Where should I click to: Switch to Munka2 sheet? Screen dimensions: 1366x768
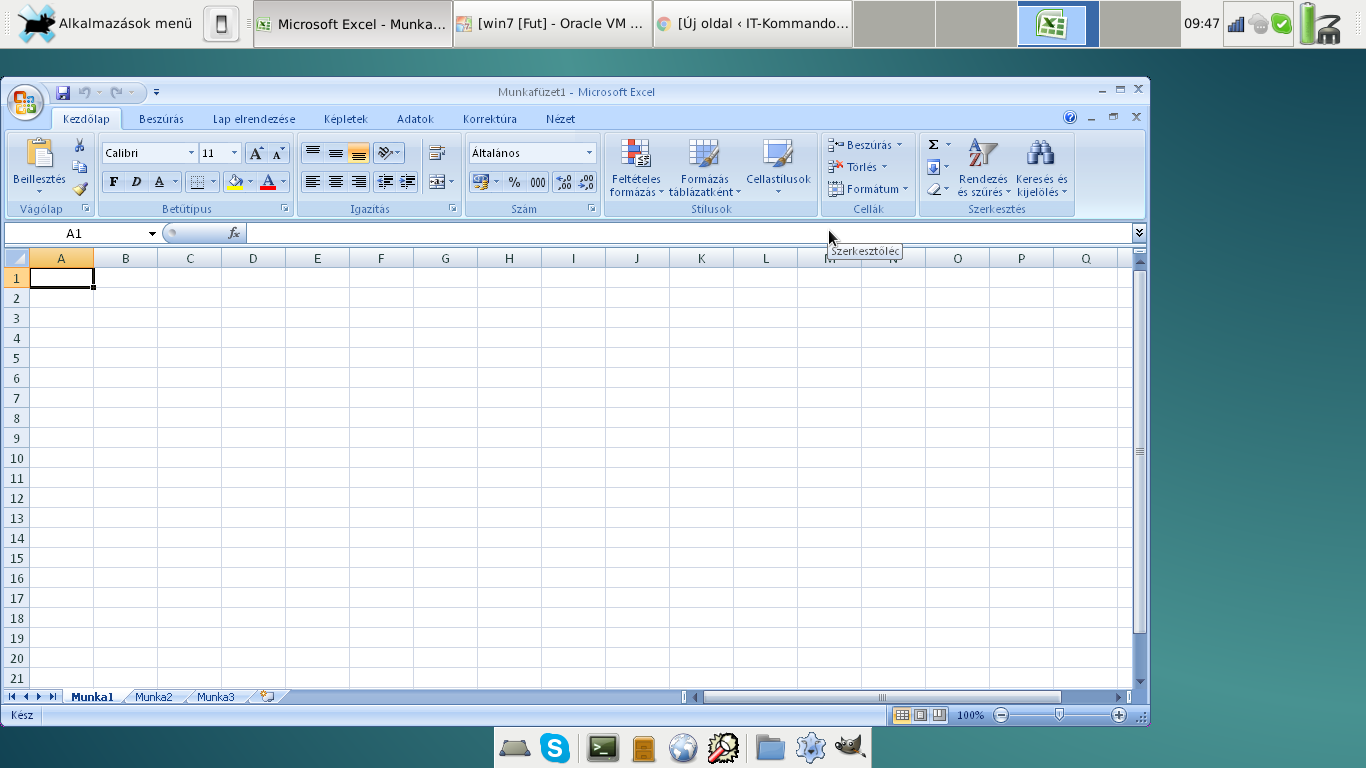pos(154,697)
